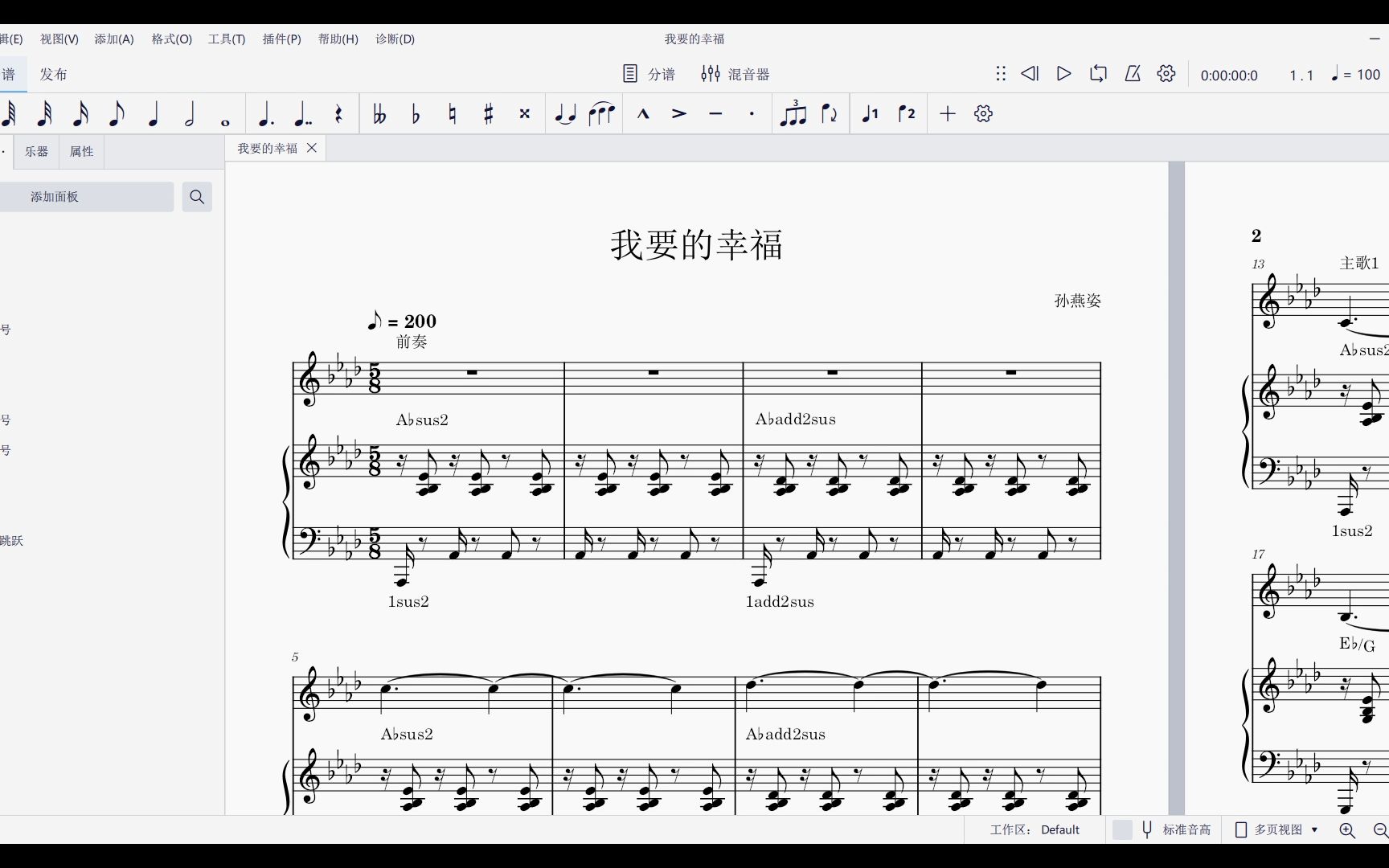Select the first A♭sus2 chord symbol
Viewport: 1389px width, 868px height.
[422, 420]
